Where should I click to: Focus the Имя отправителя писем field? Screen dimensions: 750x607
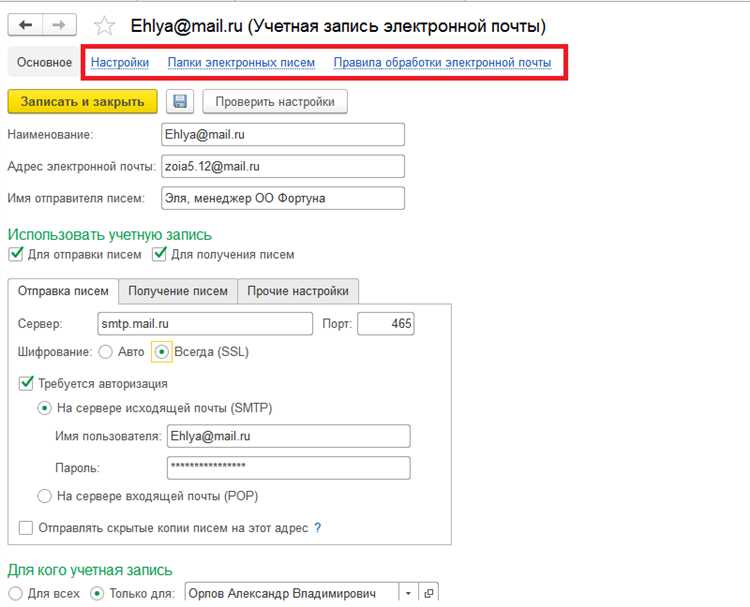(283, 198)
